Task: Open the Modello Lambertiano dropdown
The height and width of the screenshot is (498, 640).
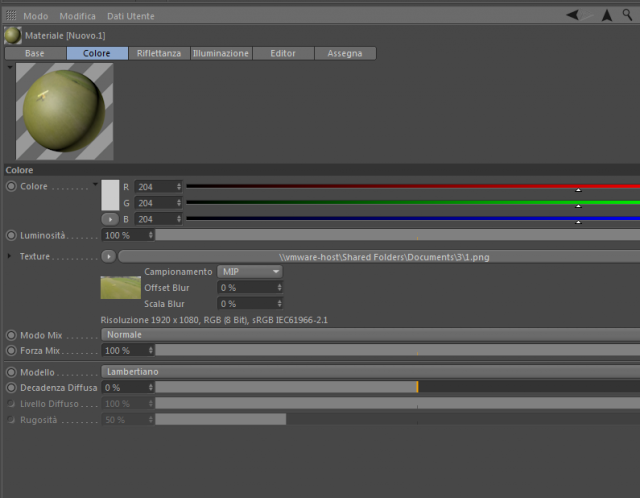Action: (371, 371)
